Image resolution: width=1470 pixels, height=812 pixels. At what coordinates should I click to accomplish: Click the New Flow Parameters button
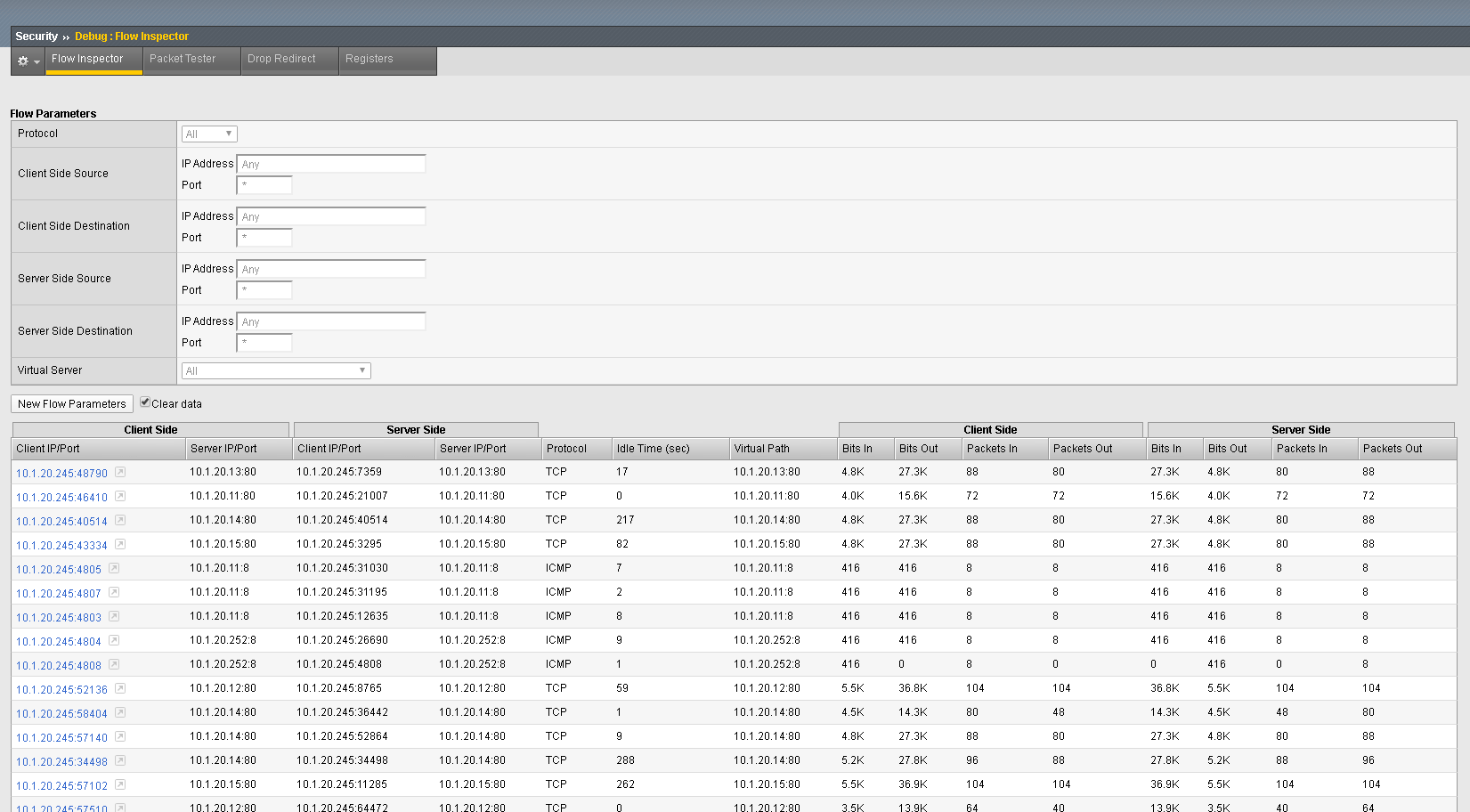click(x=72, y=403)
